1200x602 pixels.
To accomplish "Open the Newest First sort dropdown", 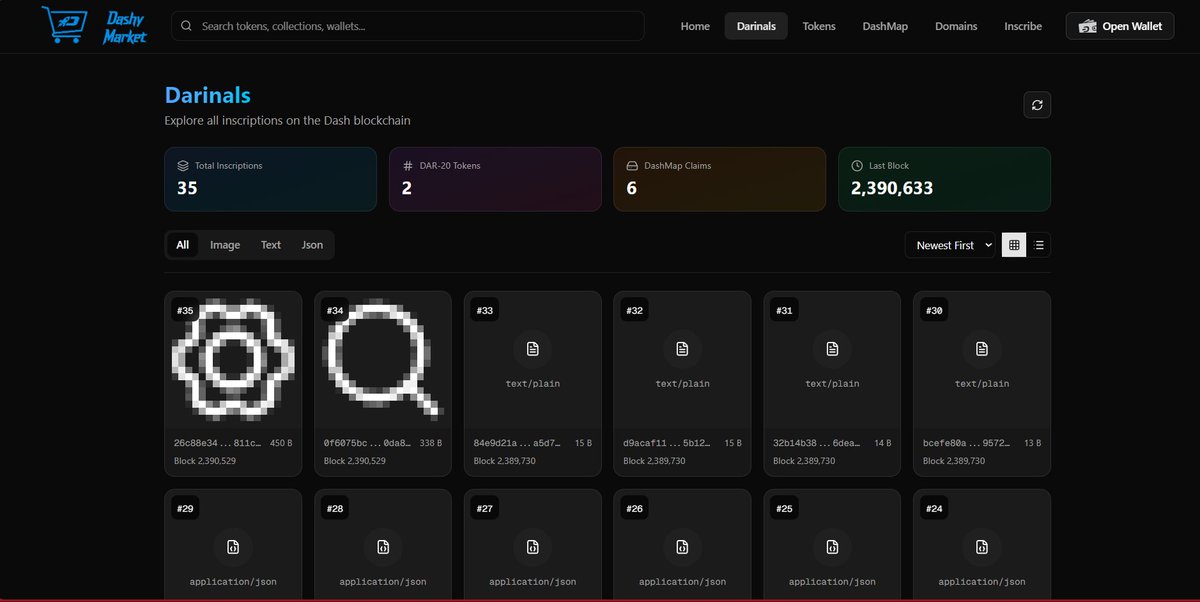I will (x=950, y=245).
